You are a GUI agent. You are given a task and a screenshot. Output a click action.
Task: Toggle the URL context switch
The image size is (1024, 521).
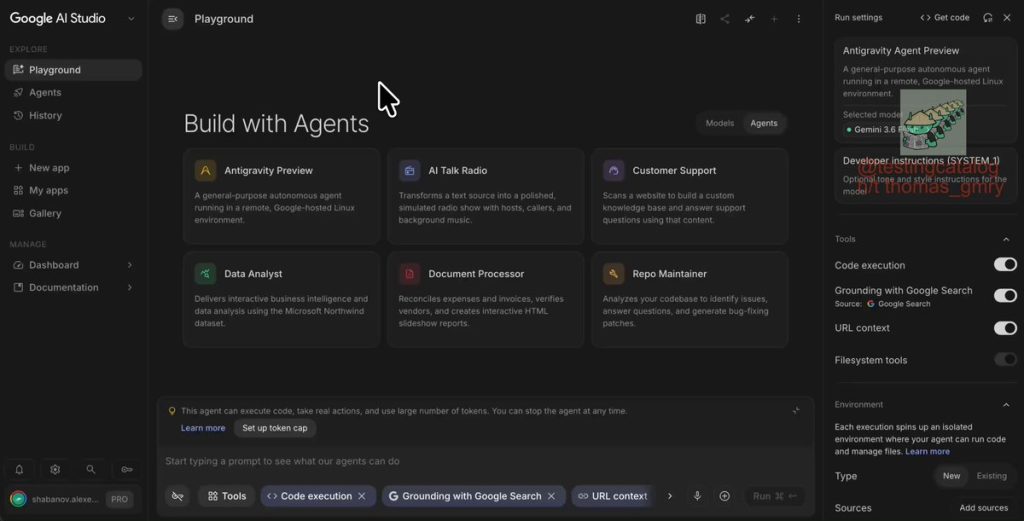point(1005,328)
